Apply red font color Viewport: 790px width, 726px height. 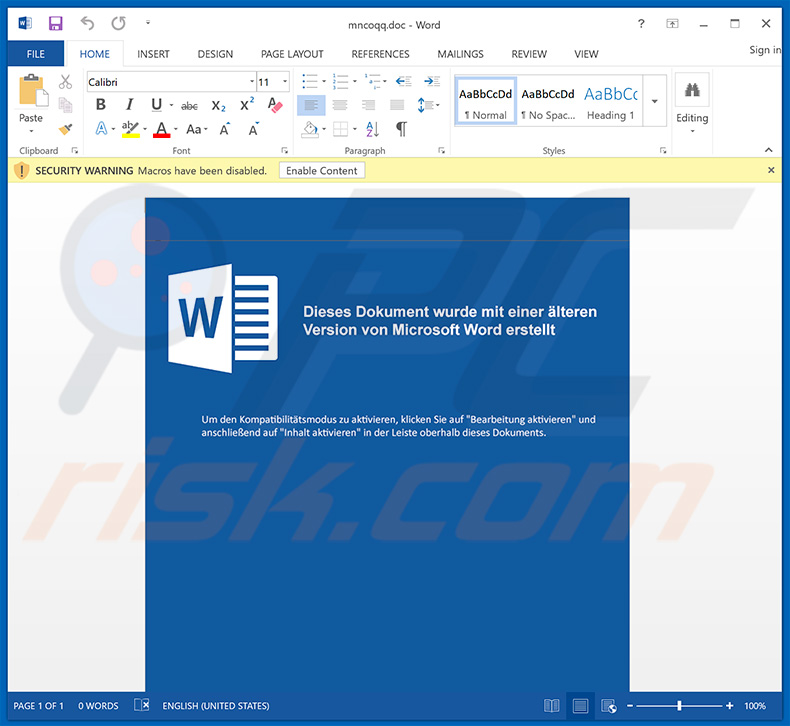pos(161,129)
